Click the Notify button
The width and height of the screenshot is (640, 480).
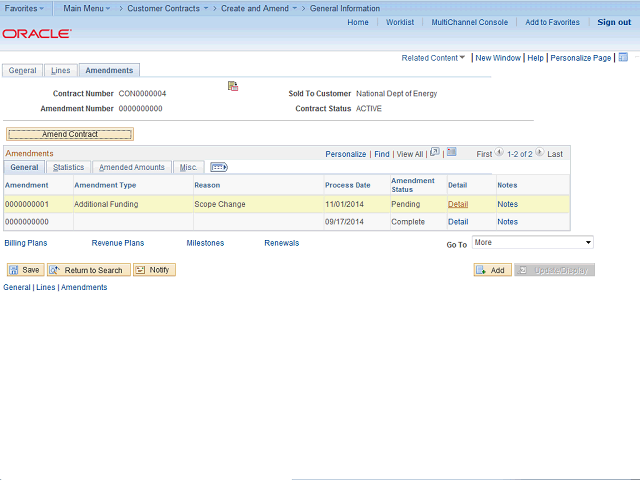tap(154, 270)
